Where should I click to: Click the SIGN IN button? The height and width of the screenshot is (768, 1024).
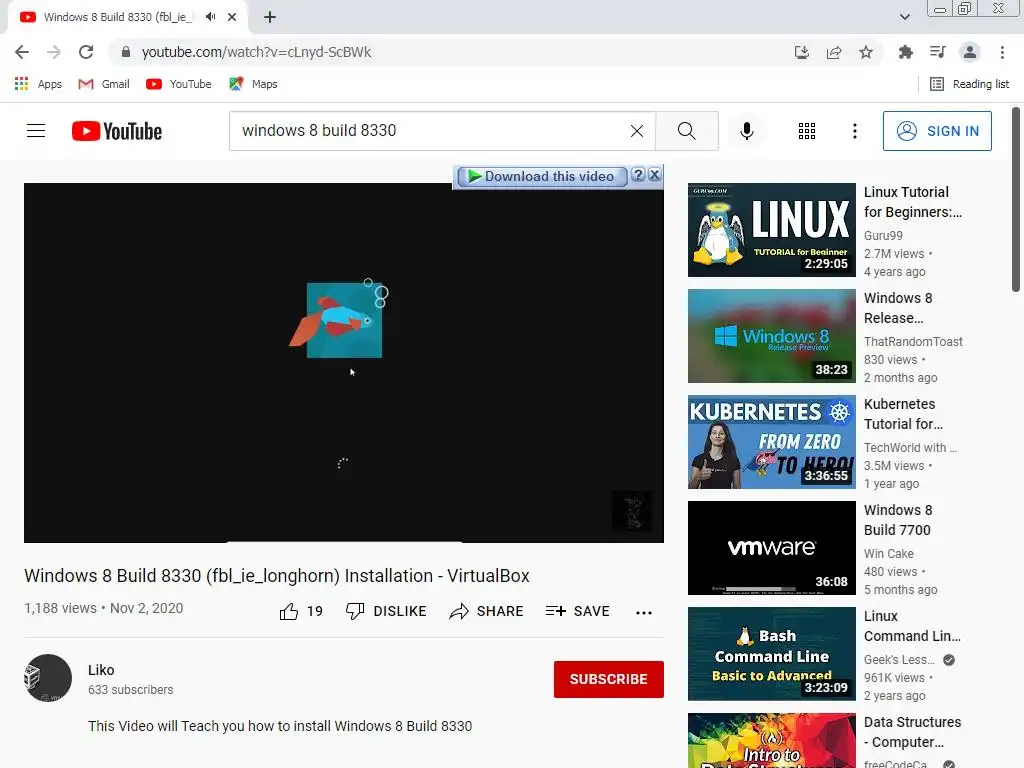(x=937, y=131)
